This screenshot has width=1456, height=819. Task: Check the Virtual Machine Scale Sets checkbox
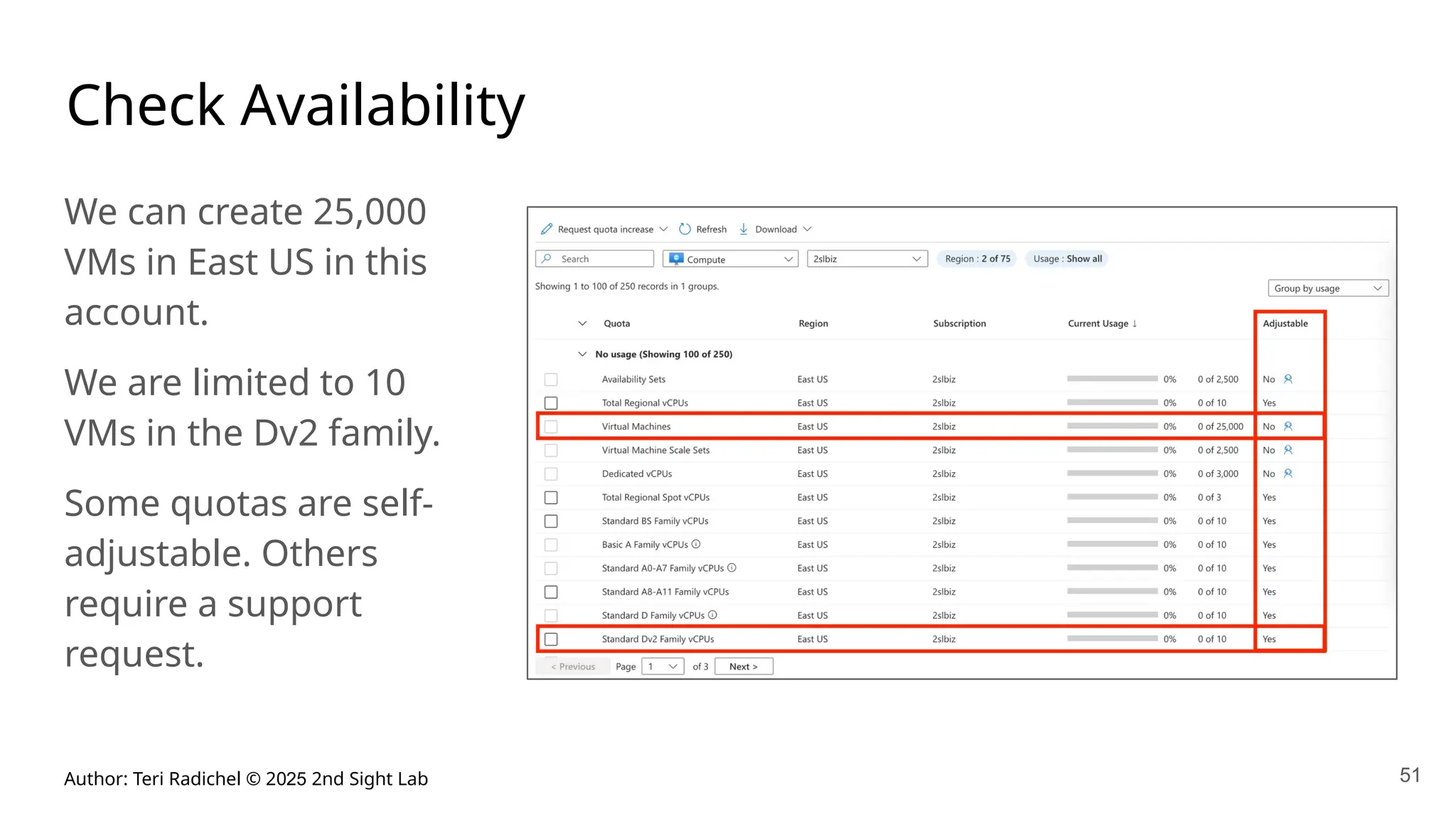click(x=551, y=450)
